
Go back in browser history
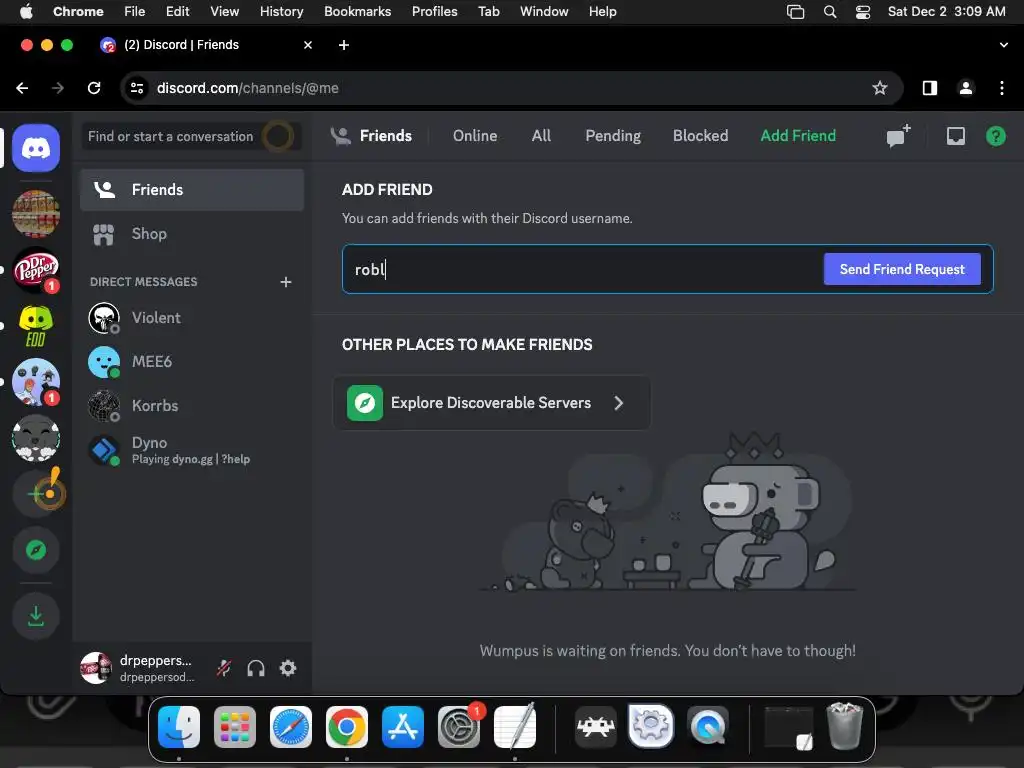coord(22,88)
